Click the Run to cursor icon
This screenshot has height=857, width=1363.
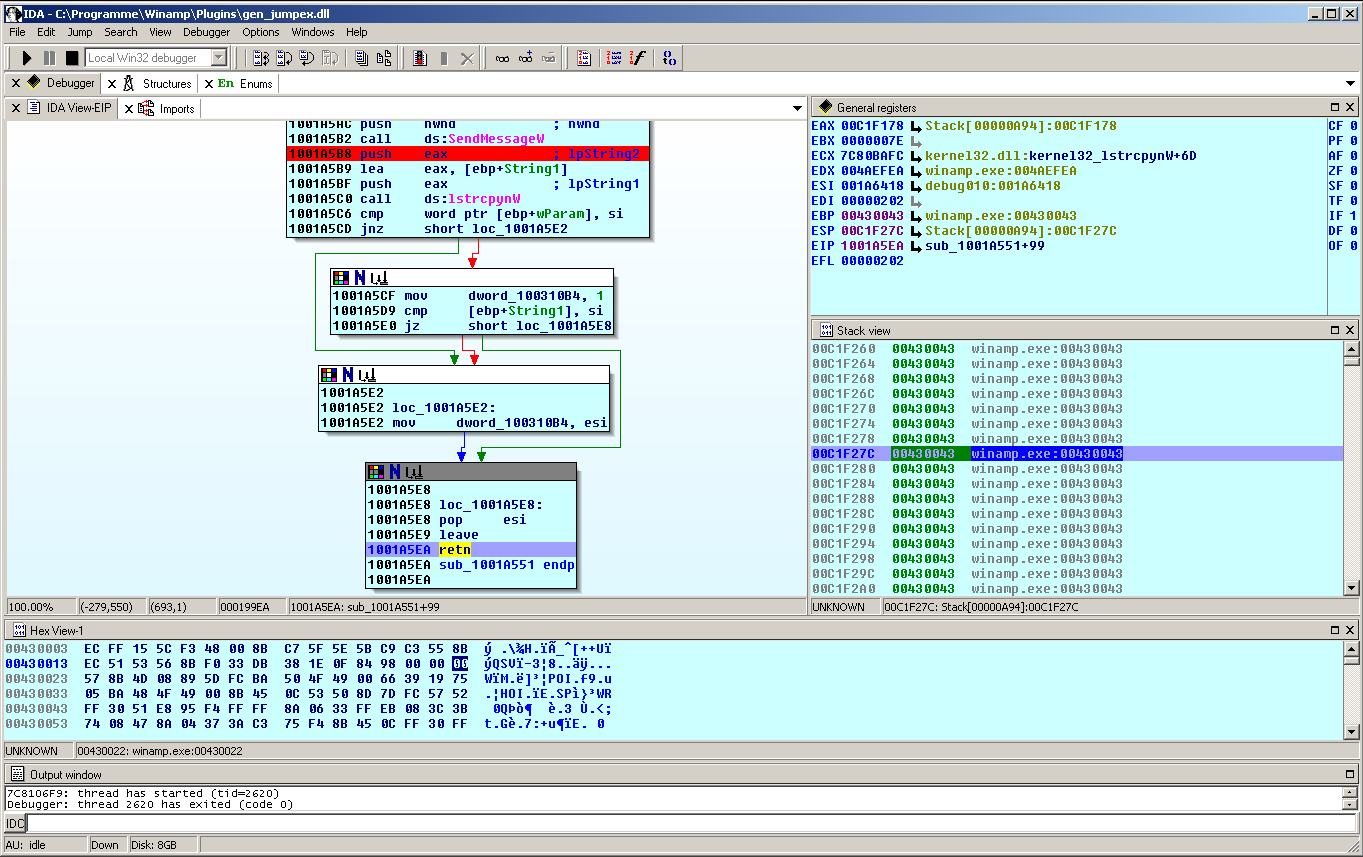pyautogui.click(x=330, y=58)
